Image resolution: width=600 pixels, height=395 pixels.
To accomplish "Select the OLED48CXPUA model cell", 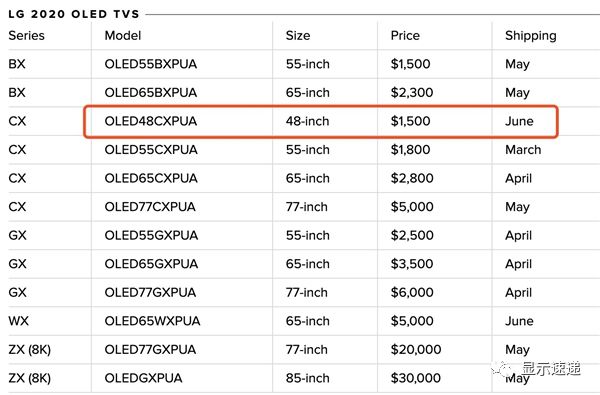I will [x=151, y=121].
